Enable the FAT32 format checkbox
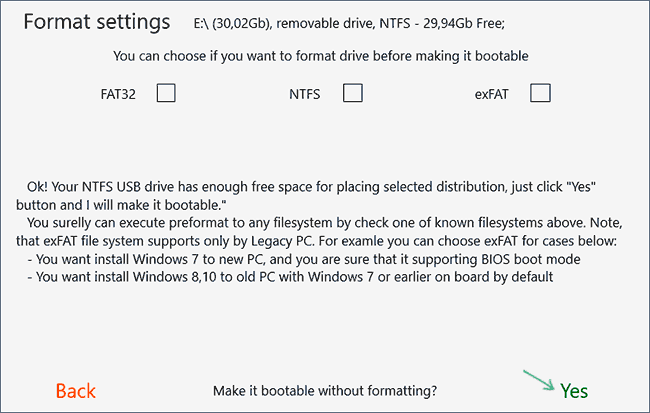Image resolution: width=650 pixels, height=413 pixels. 166,93
